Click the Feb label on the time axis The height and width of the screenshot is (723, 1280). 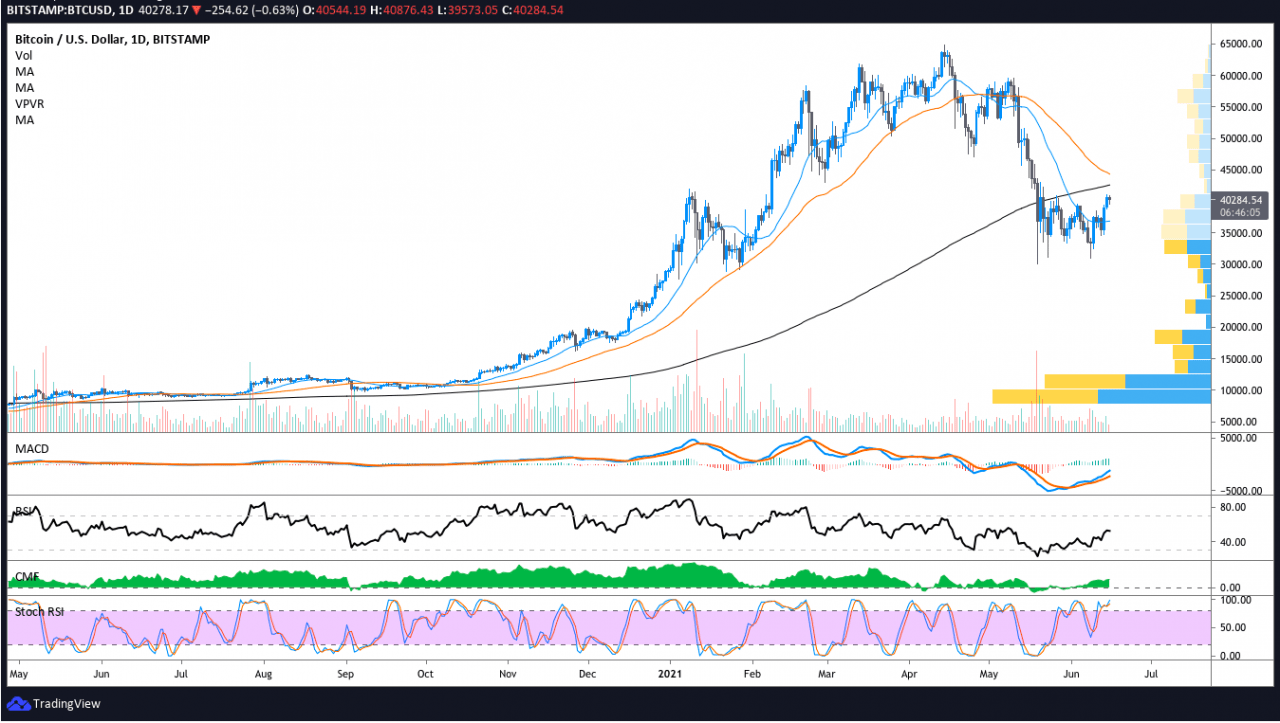coord(751,676)
